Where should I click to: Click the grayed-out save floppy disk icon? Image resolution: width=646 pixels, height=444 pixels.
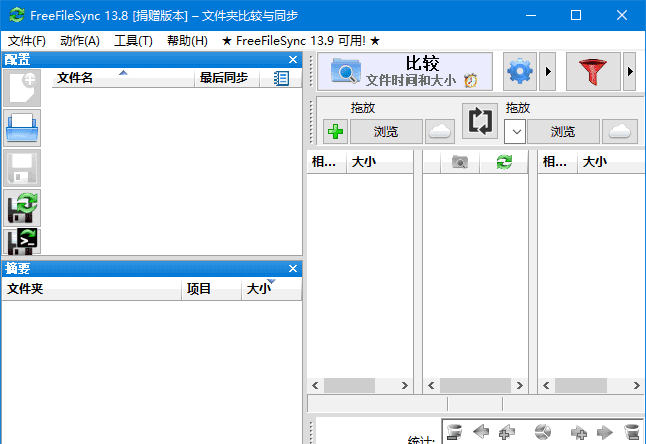coord(22,168)
